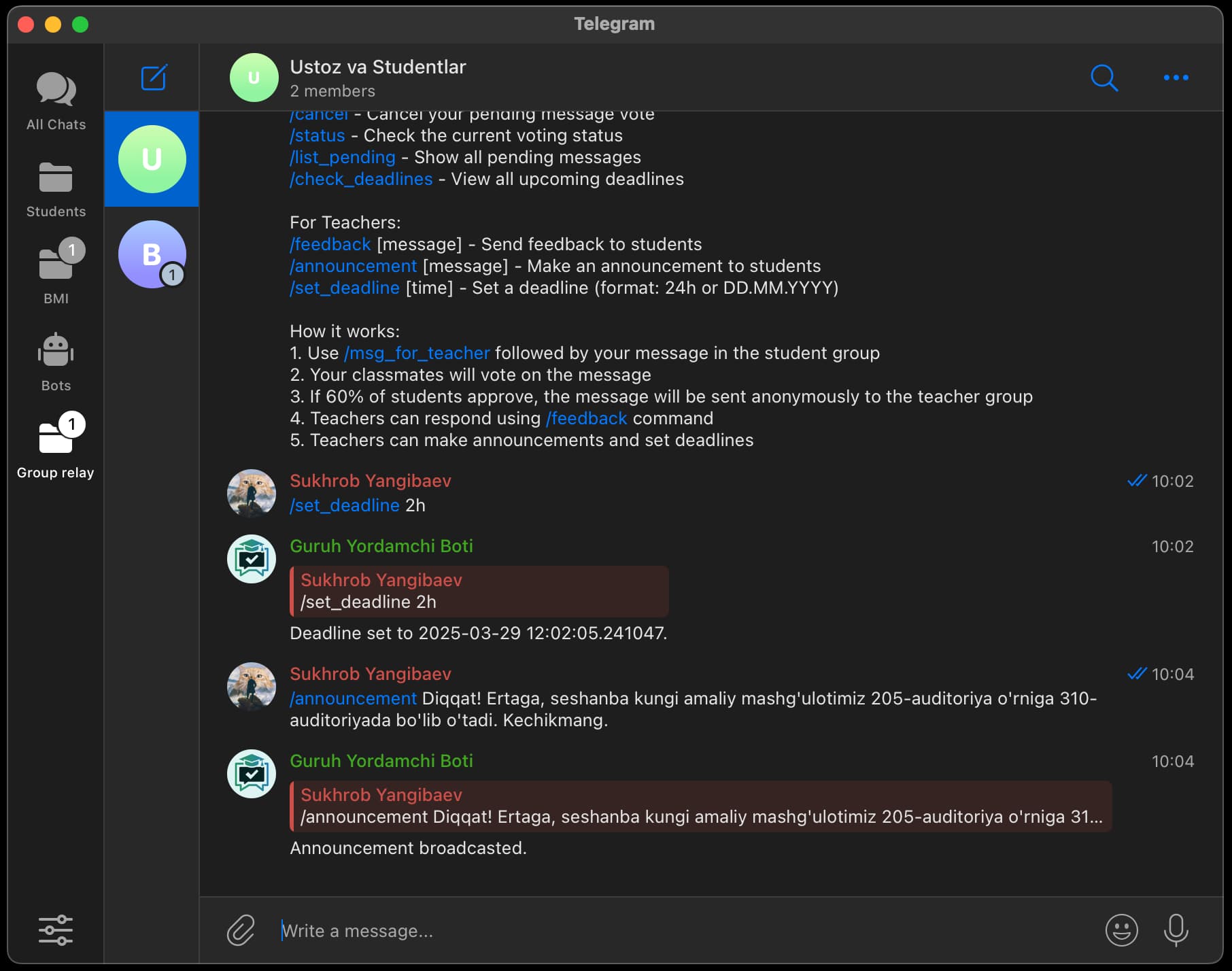Open Guruh Yordamchi Boti avatar at 10:04
1232x971 pixels.
coord(252,774)
